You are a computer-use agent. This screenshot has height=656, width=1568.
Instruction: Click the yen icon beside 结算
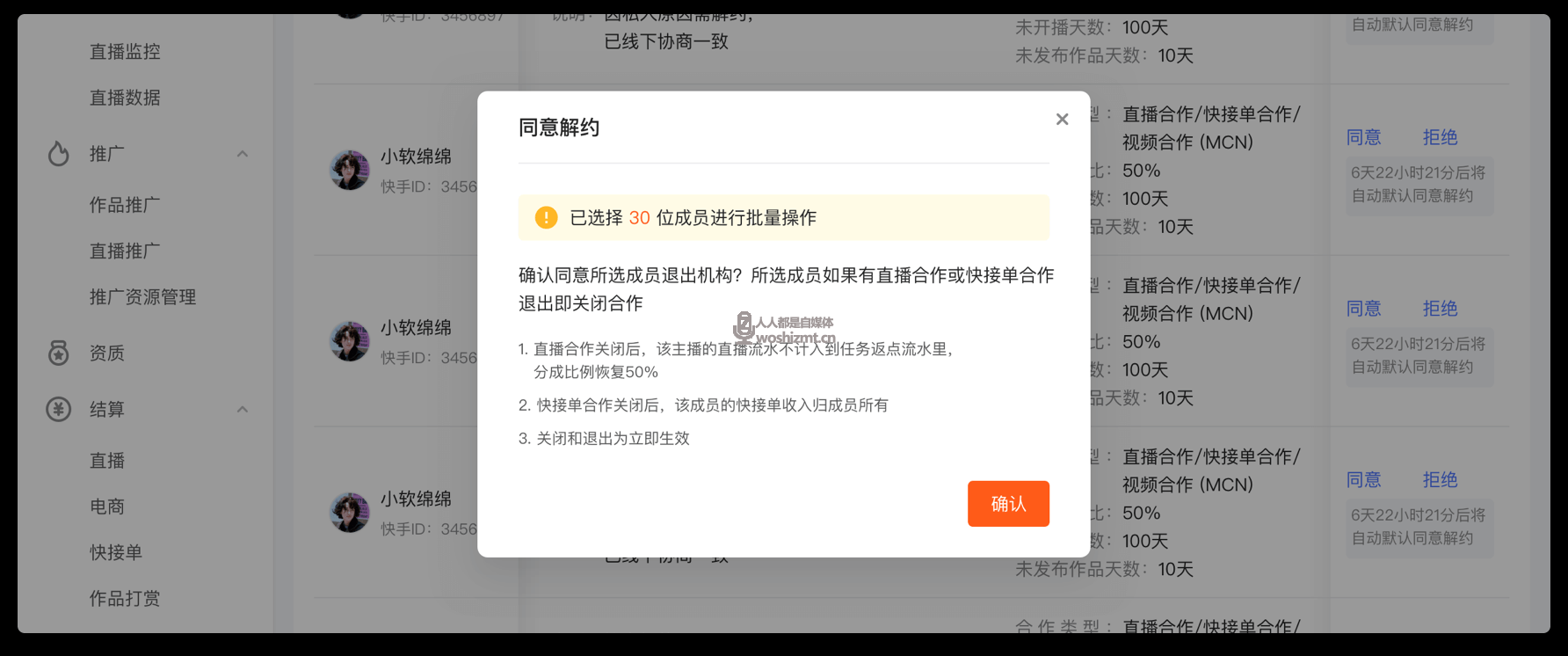(59, 409)
